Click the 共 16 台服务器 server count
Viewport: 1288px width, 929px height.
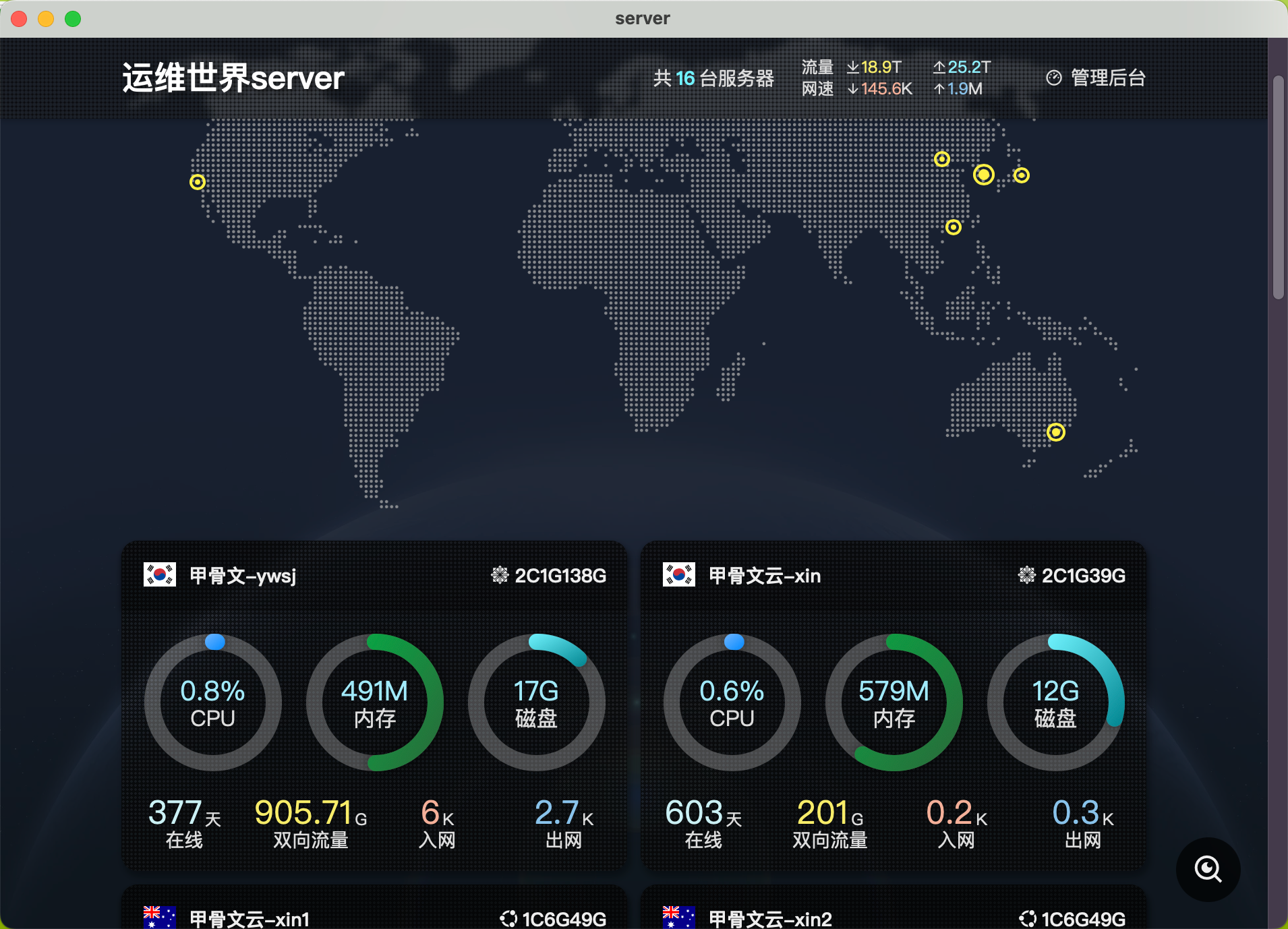tap(713, 78)
